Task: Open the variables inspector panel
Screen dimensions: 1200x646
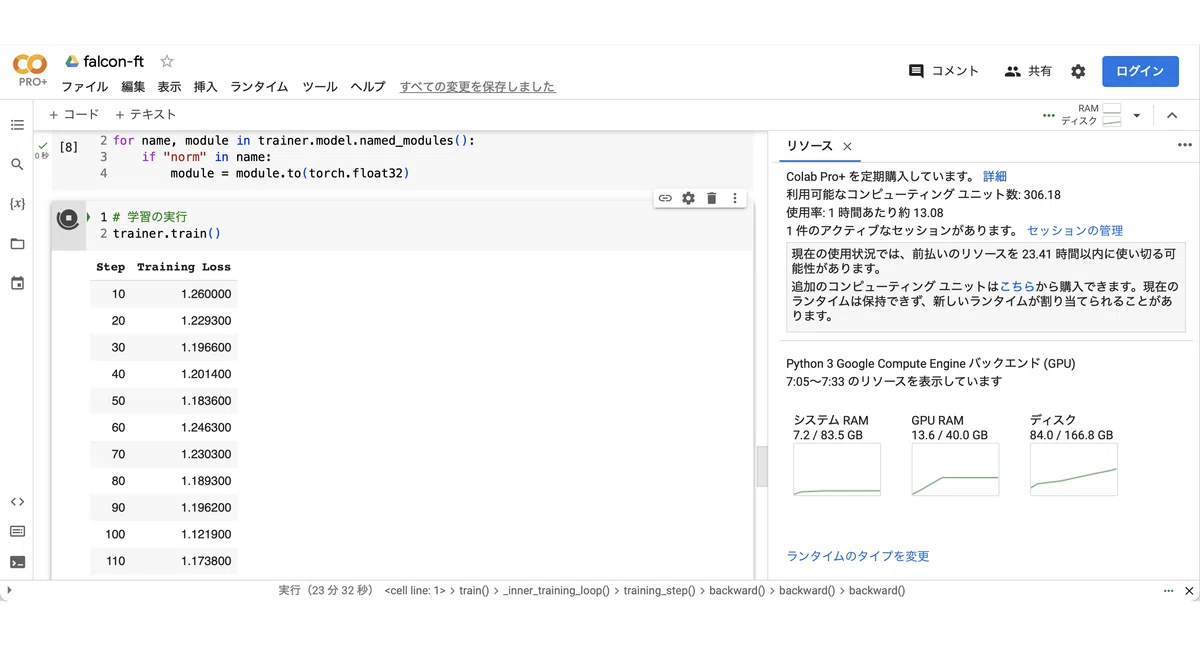Action: coord(17,204)
